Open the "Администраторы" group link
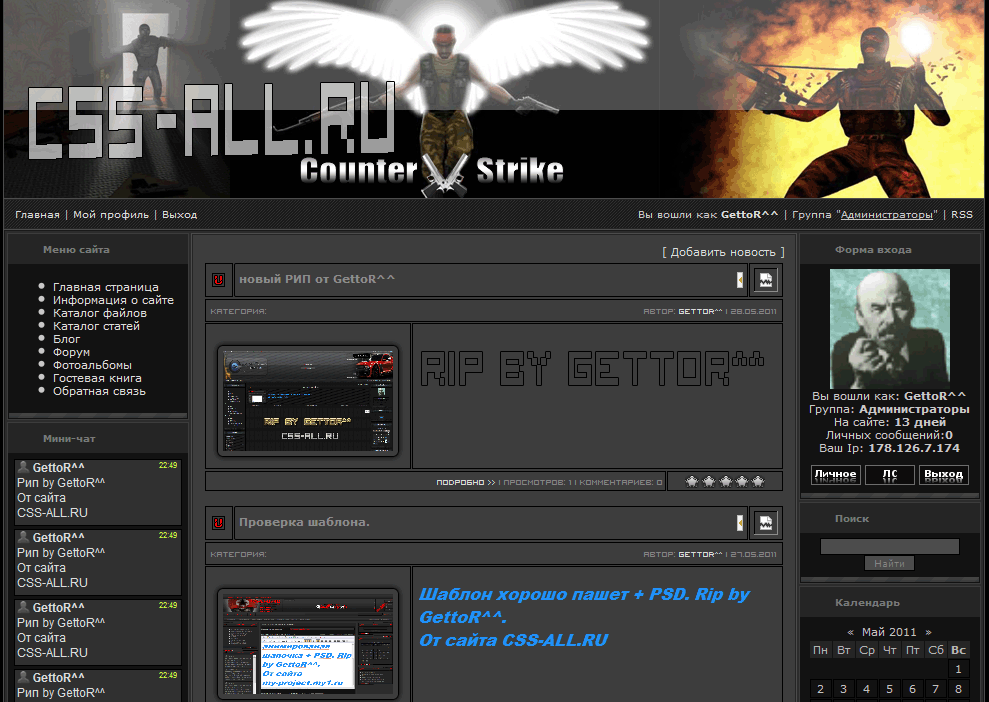989x702 pixels. 887,214
